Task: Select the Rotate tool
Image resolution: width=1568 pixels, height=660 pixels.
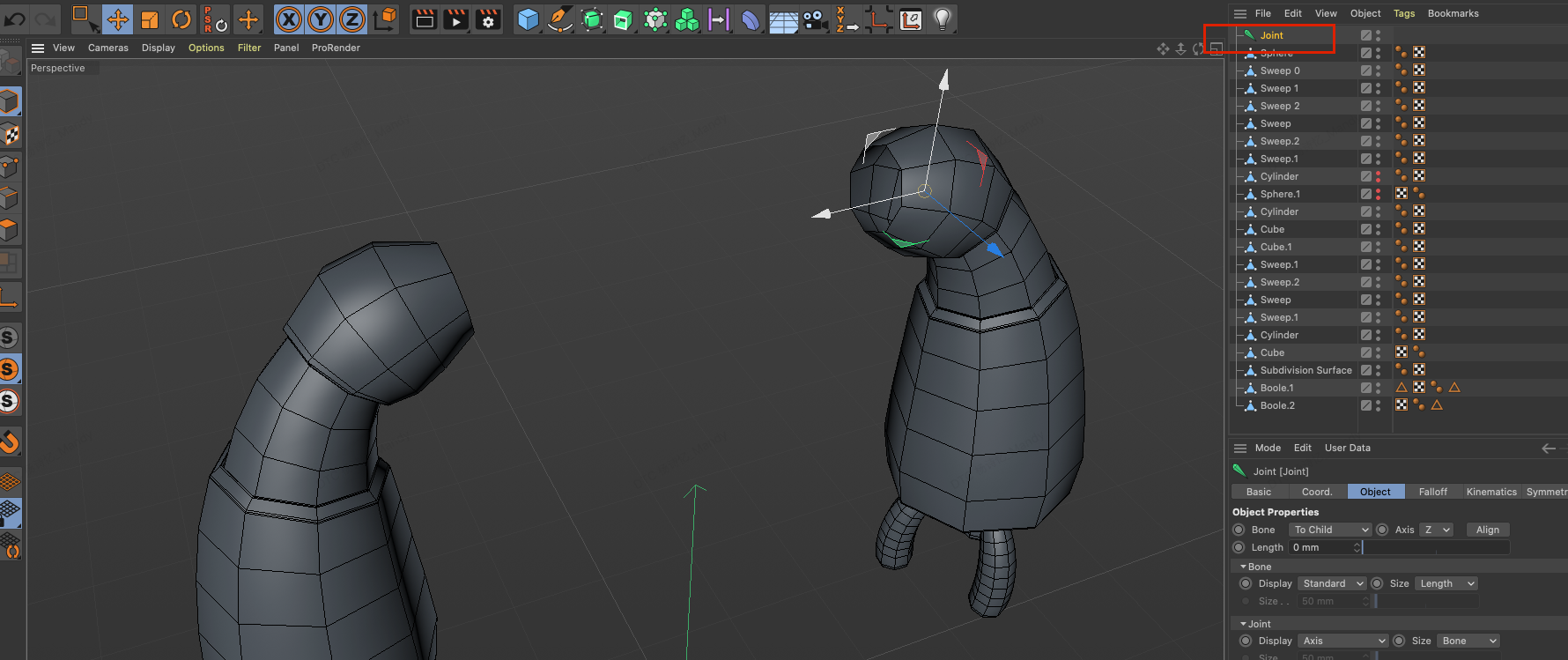Action: 181,19
